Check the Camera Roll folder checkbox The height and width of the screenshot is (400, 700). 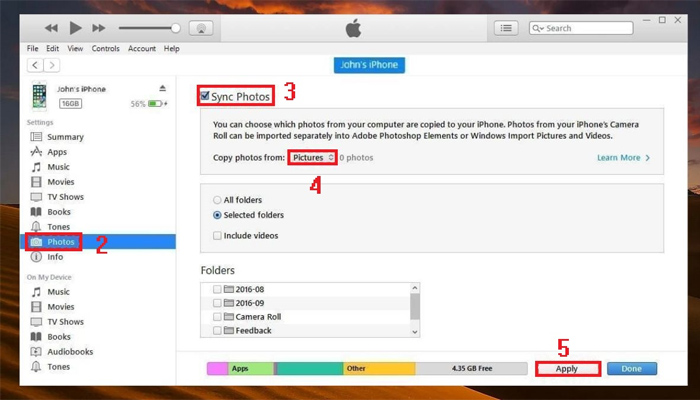click(217, 317)
